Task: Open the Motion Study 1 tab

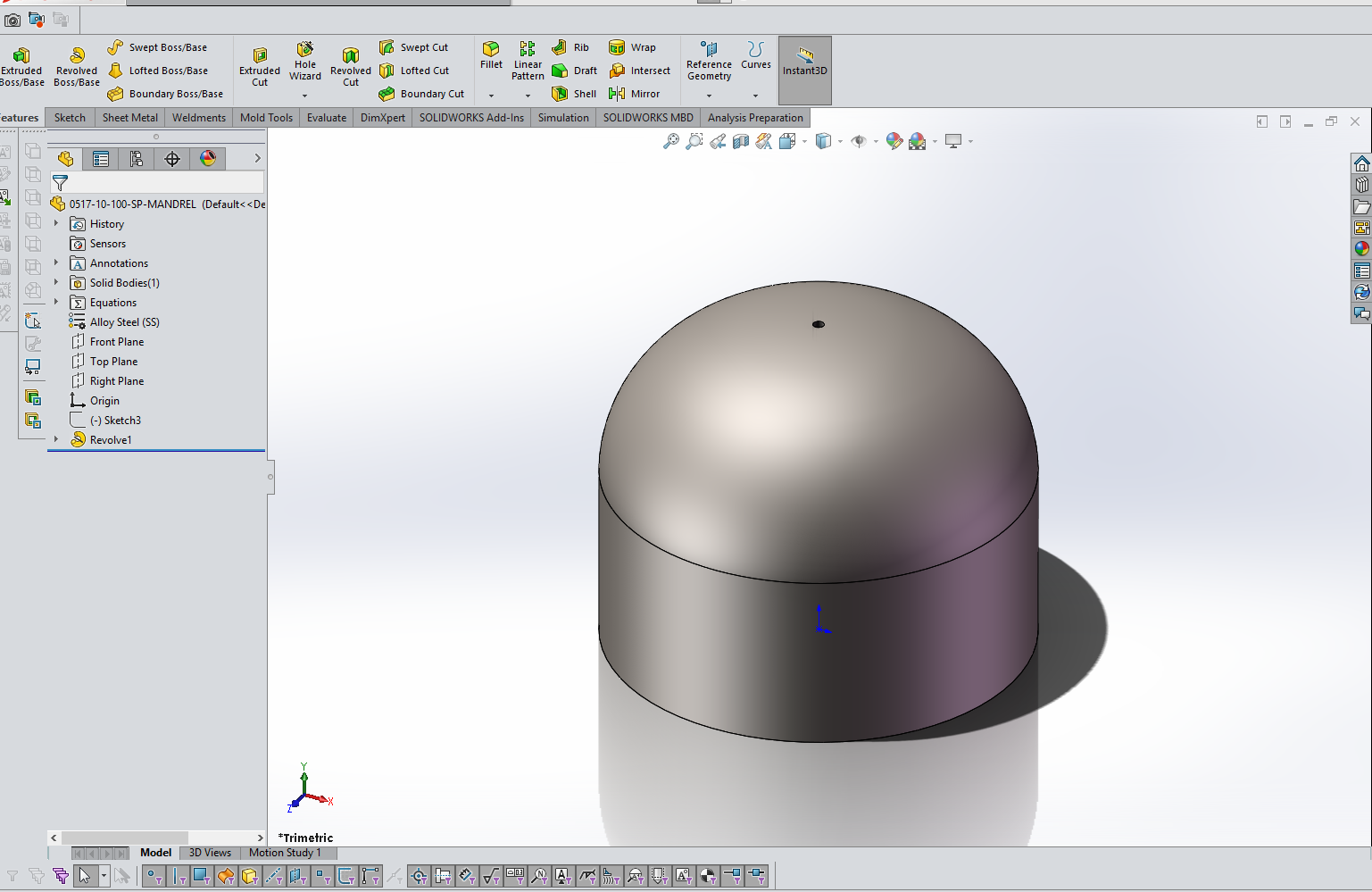Action: click(x=287, y=853)
